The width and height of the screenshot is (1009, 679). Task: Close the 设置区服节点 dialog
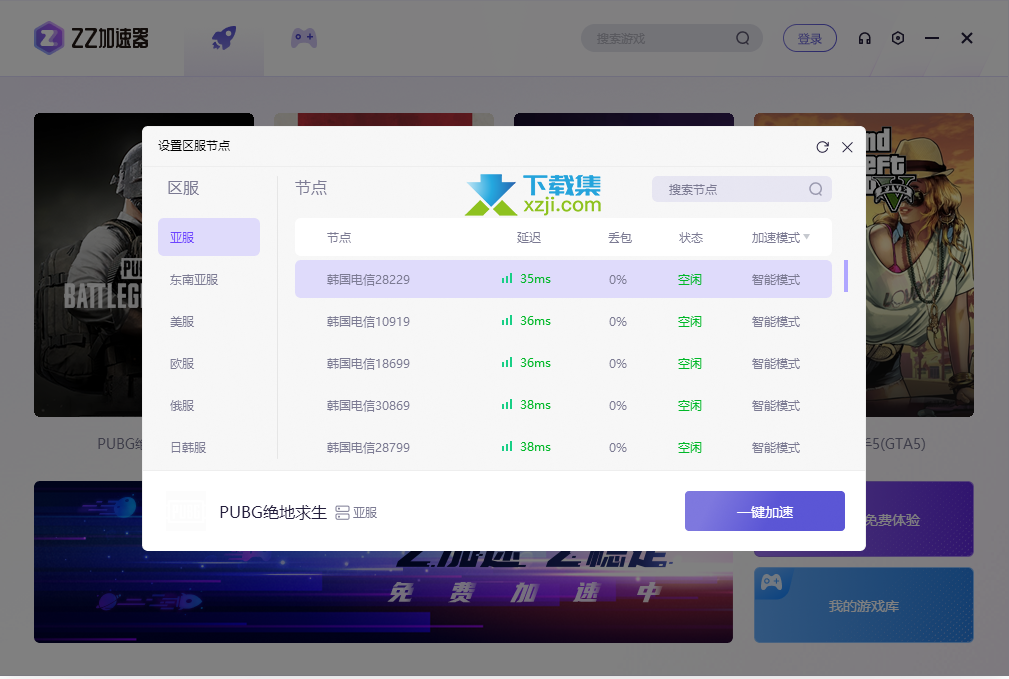tap(847, 147)
